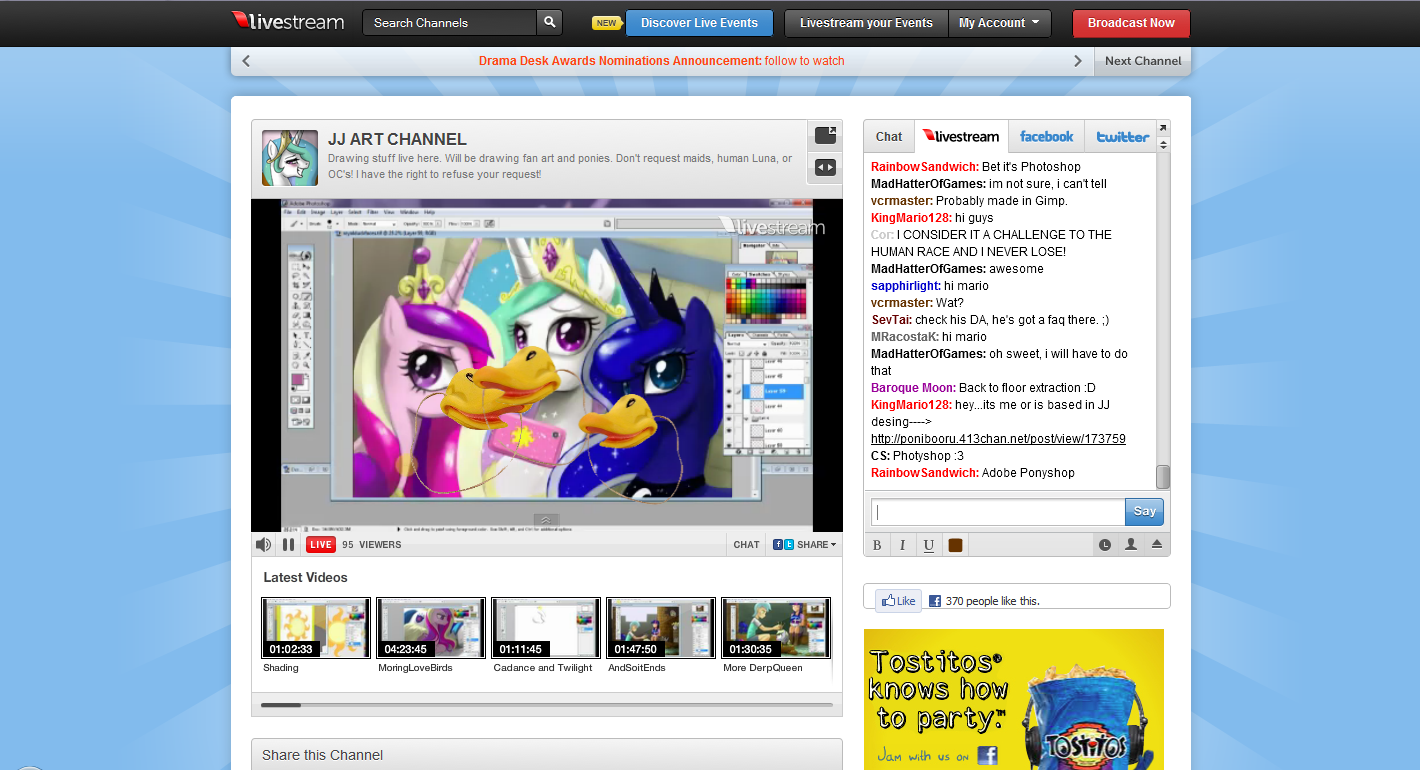Click the magnifier search button

[x=550, y=23]
